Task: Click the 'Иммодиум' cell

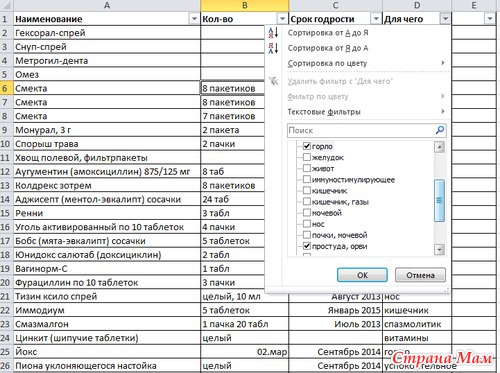Action: point(107,310)
